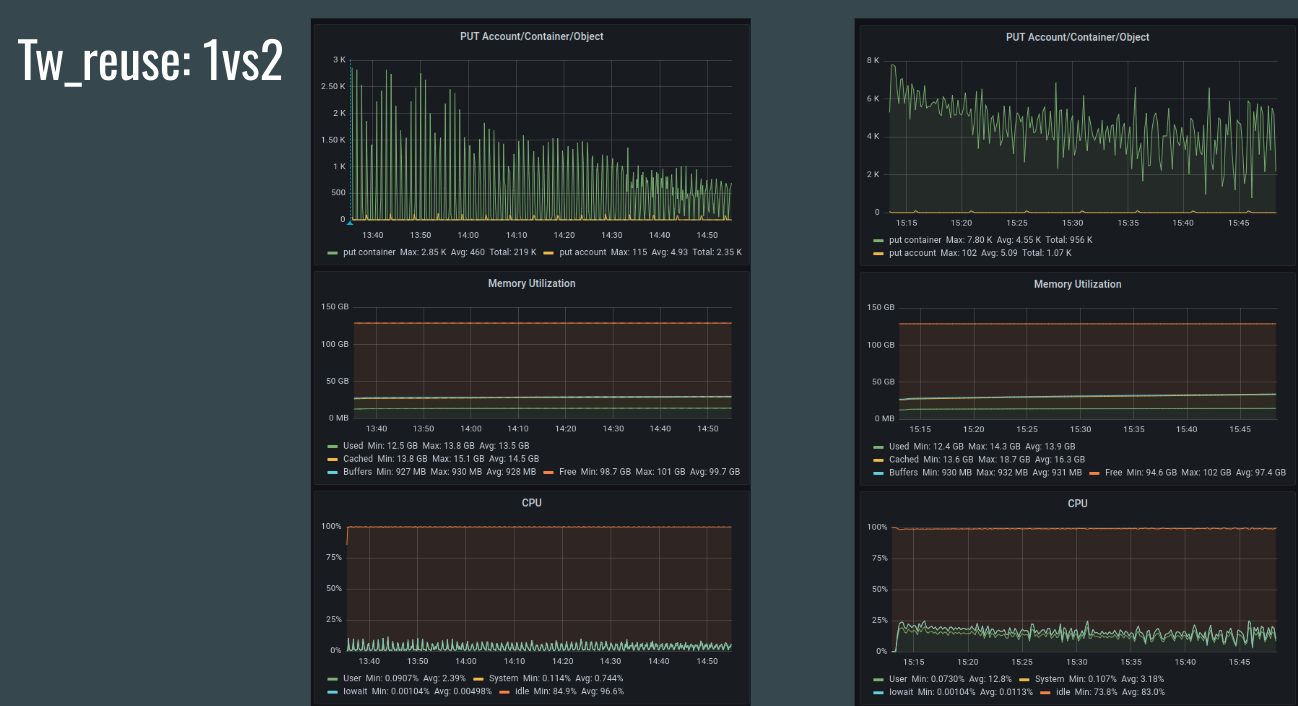Open the right Memory Utilization panel title
Image resolution: width=1298 pixels, height=706 pixels.
[1077, 284]
